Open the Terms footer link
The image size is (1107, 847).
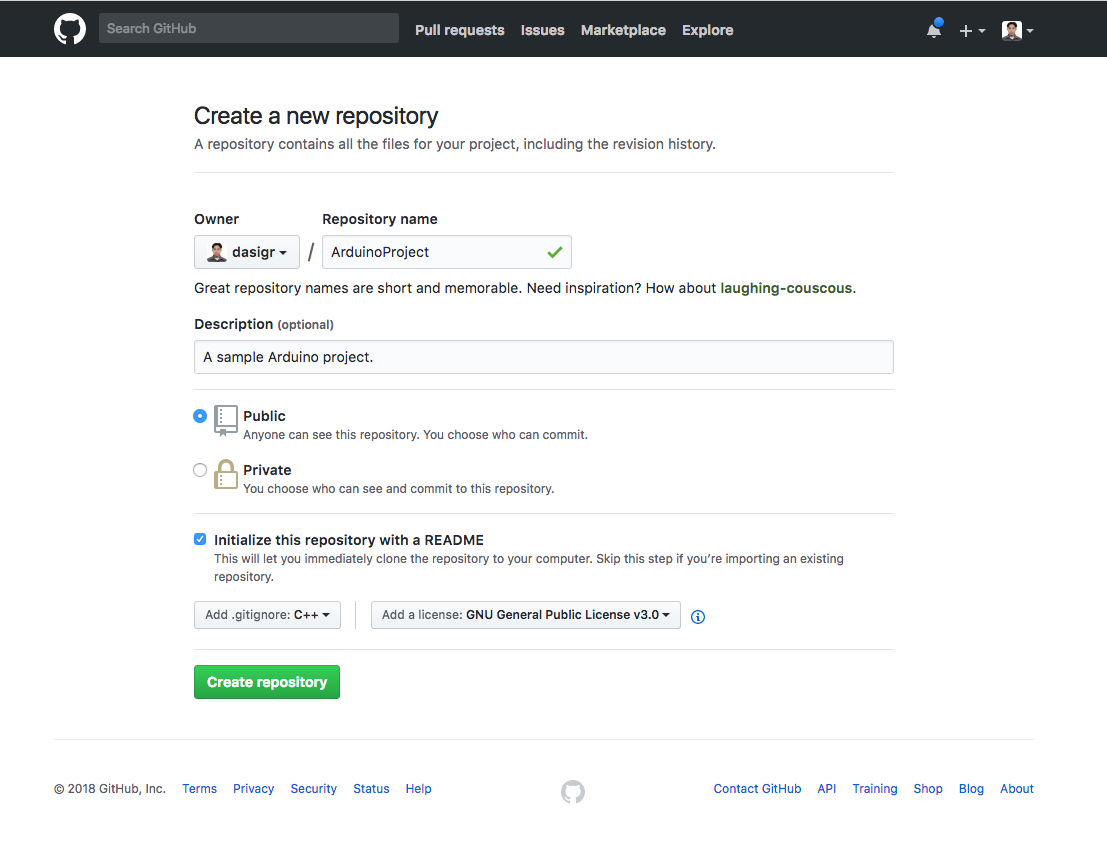click(200, 788)
